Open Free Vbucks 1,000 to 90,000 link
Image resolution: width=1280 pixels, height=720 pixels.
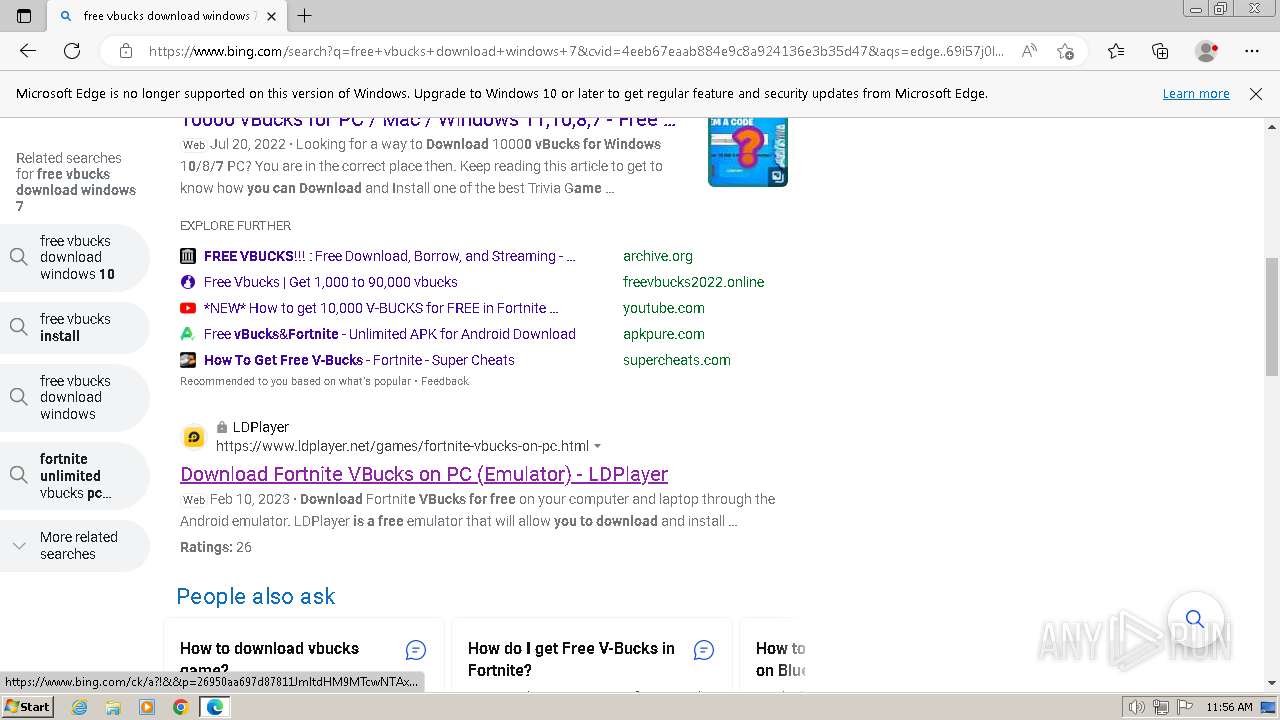point(331,282)
